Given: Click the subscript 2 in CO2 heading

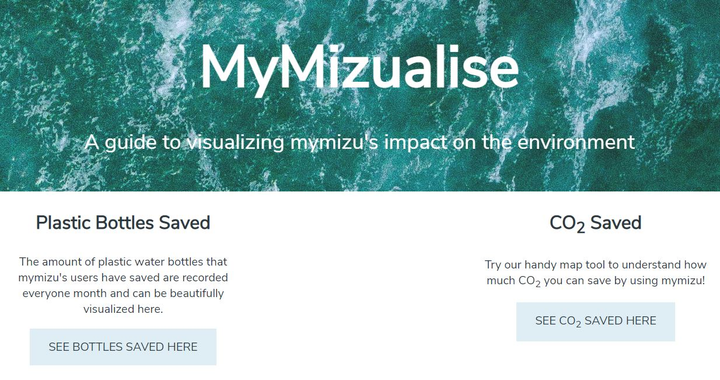Looking at the screenshot, I should coord(580,228).
